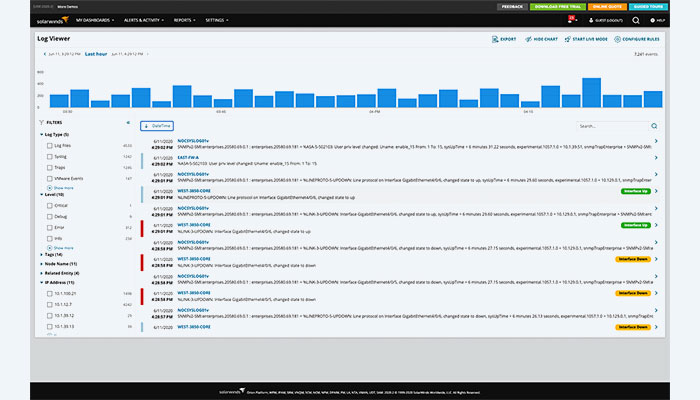Click the More Demos text in top bar

(67, 7)
